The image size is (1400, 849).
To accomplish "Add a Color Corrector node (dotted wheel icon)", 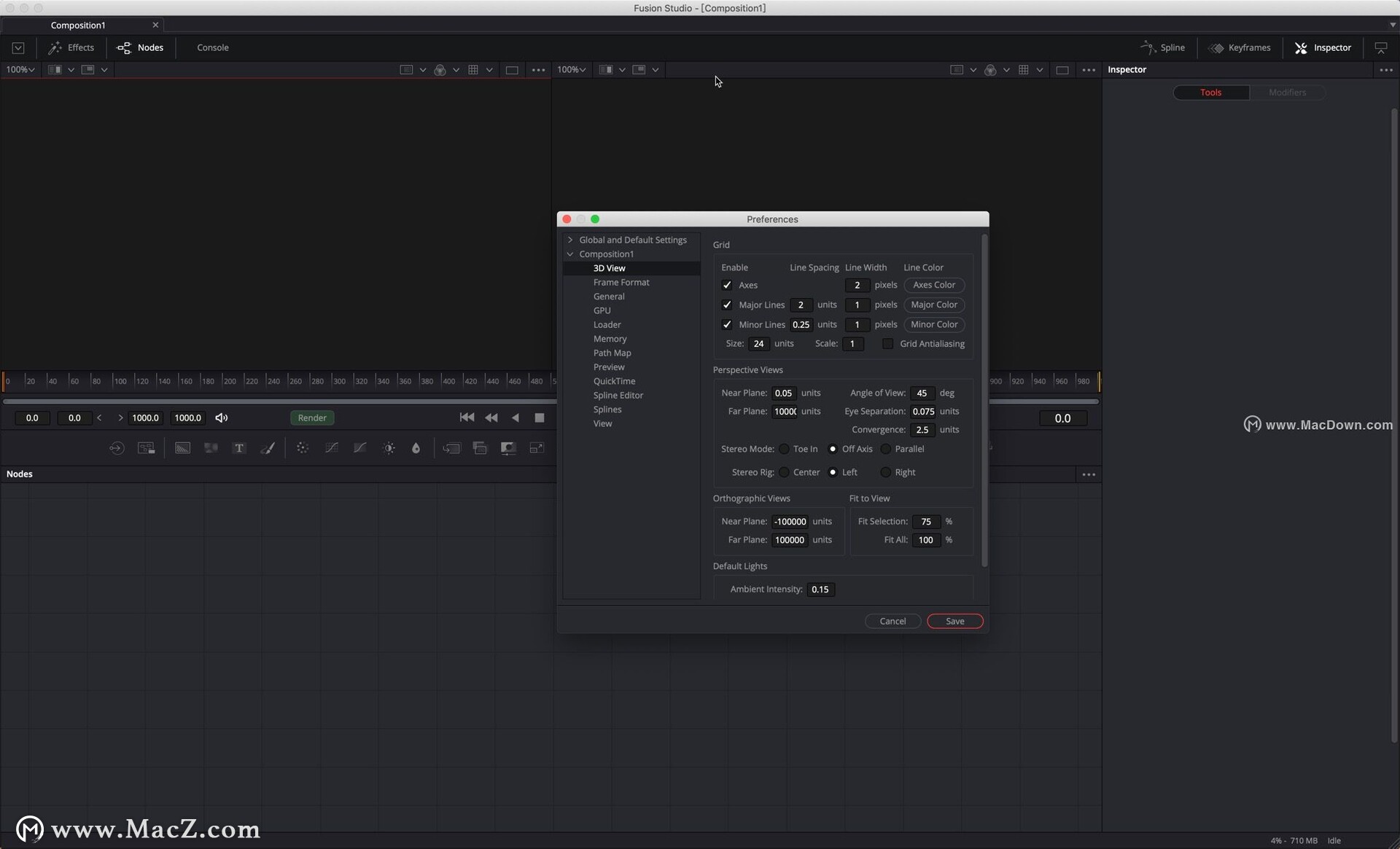I will pos(303,448).
